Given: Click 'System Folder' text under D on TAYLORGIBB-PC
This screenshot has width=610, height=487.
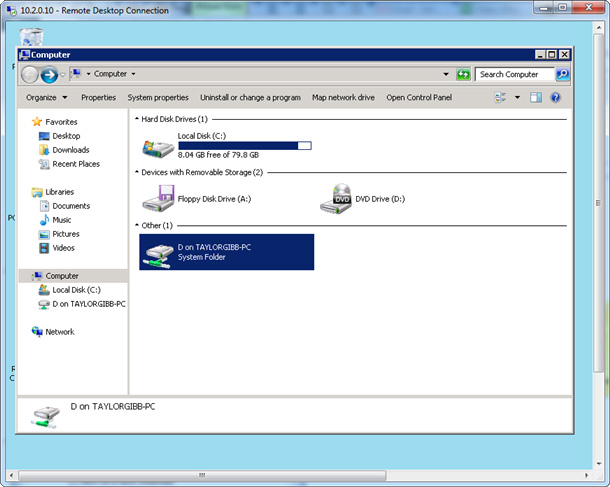Looking at the screenshot, I should [202, 257].
